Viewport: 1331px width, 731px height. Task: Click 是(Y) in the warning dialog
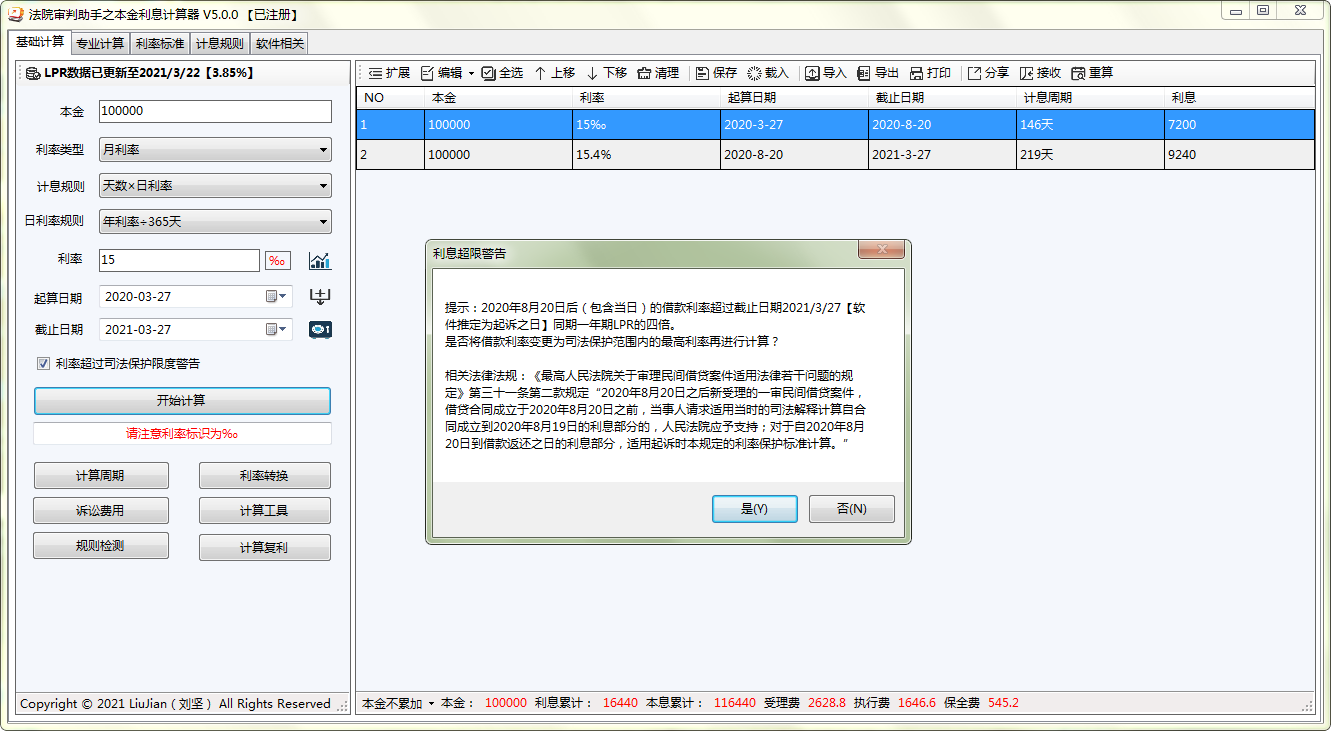754,509
